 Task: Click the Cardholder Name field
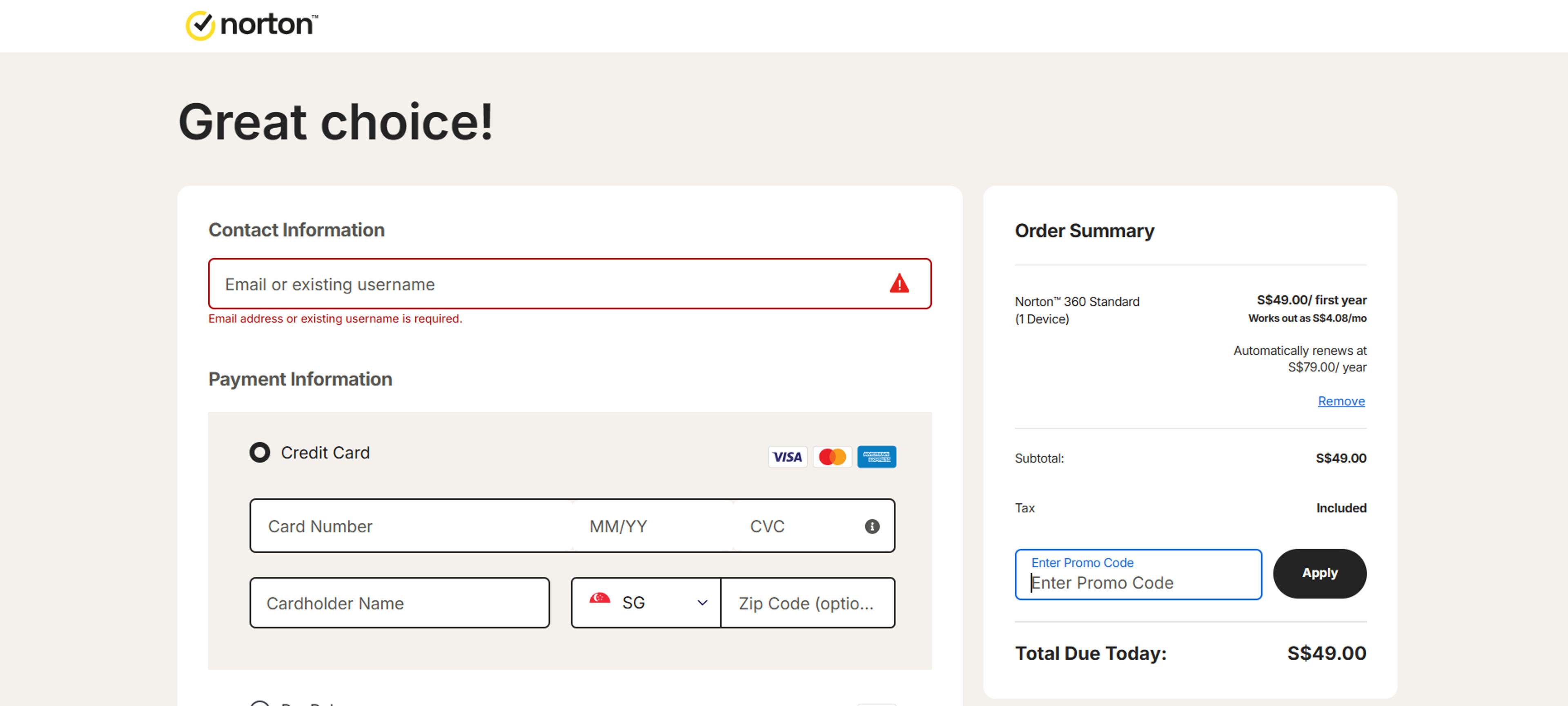pyautogui.click(x=399, y=603)
